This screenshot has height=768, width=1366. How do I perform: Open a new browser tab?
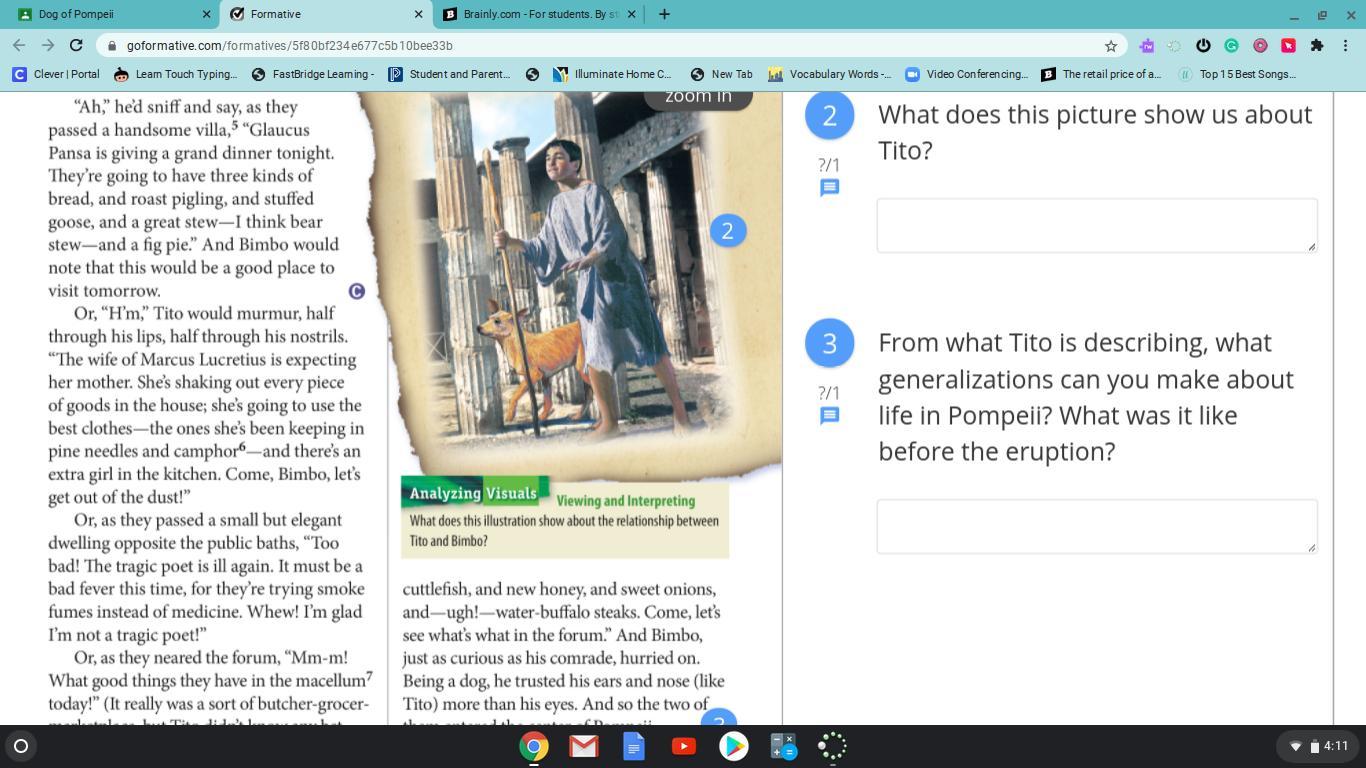tap(664, 14)
